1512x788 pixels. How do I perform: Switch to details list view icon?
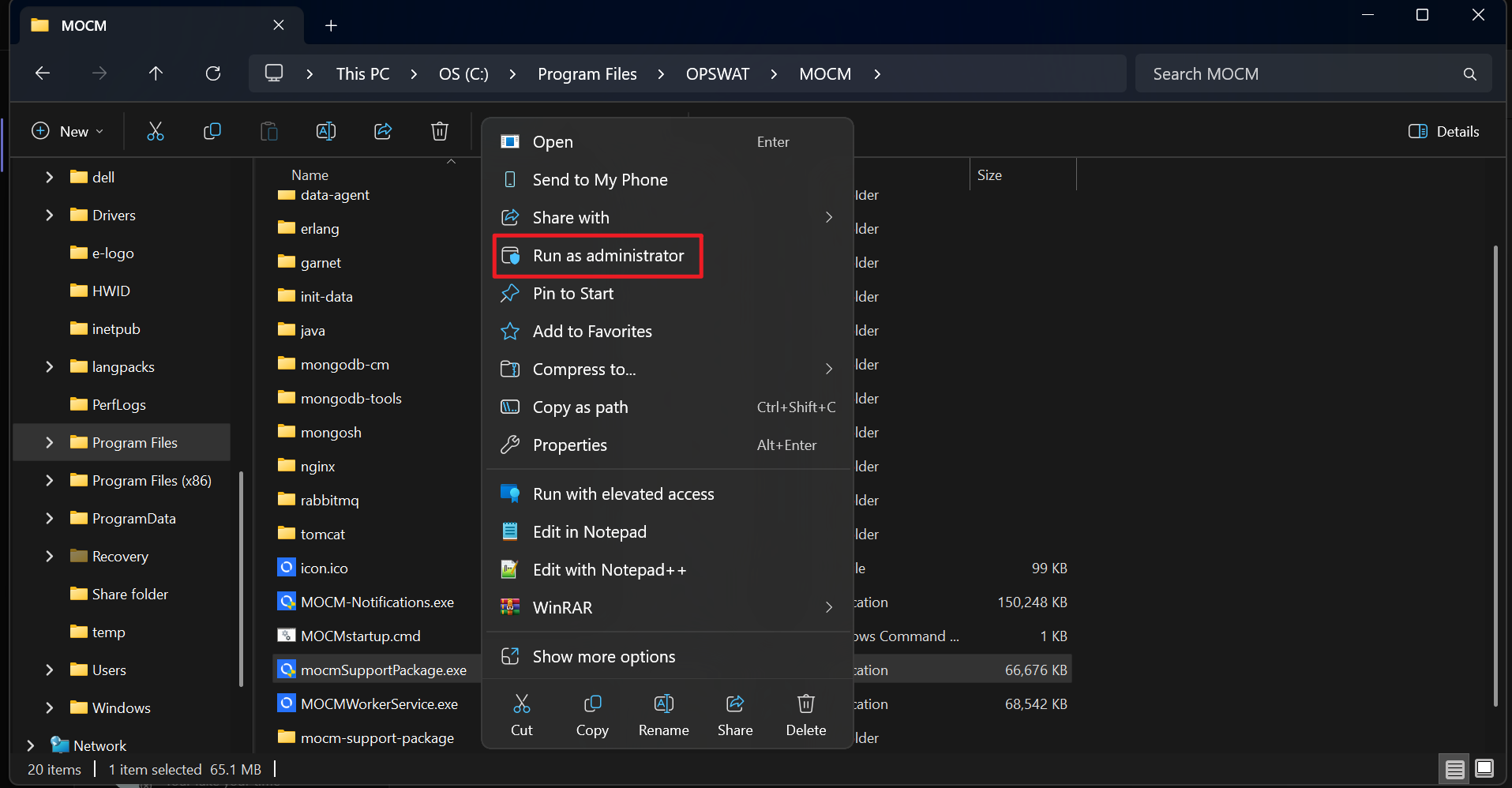pos(1454,768)
